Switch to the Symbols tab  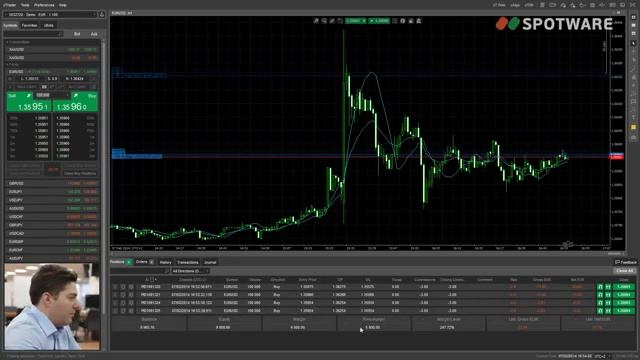tap(11, 25)
